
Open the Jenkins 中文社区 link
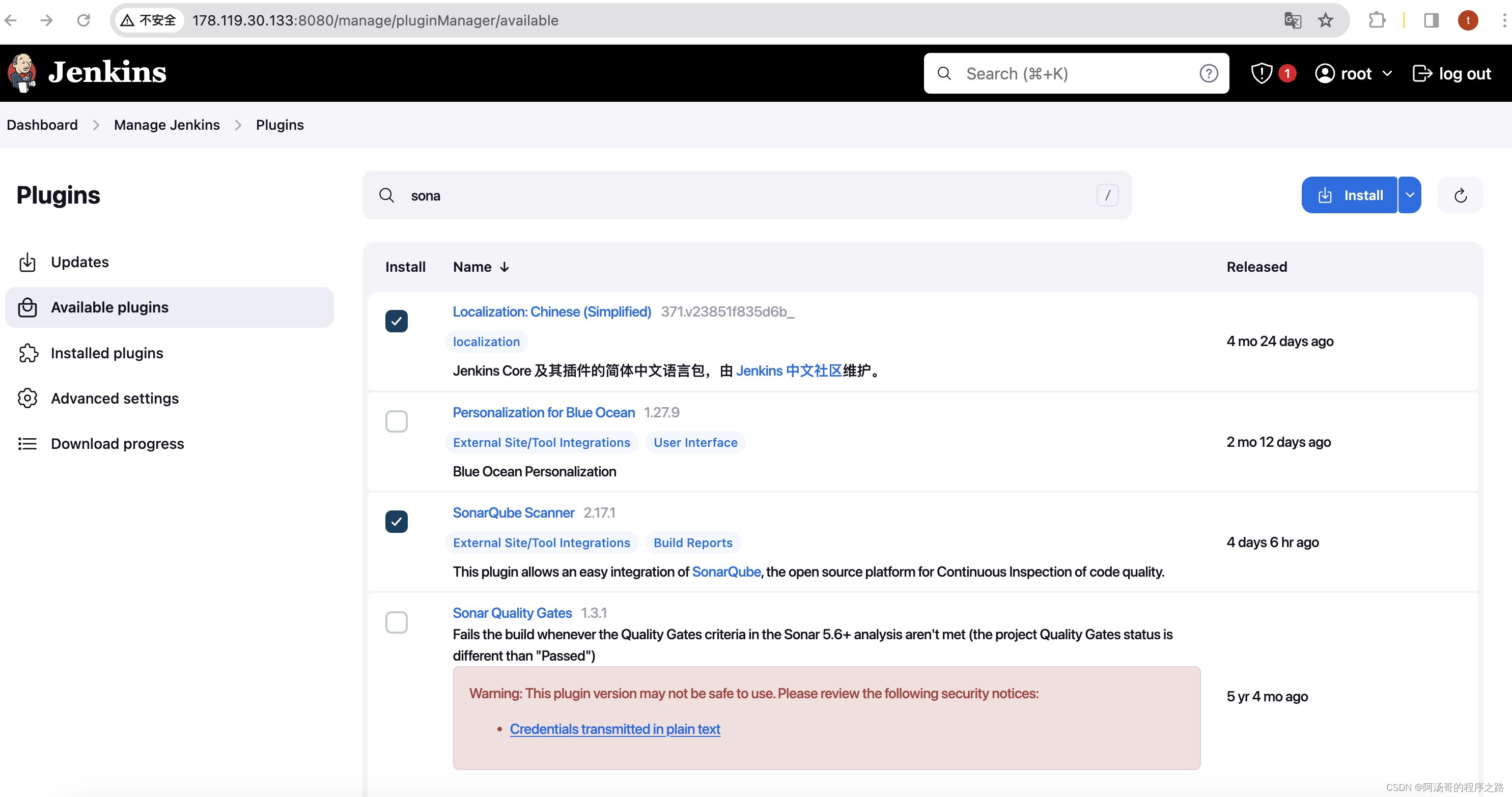coord(789,371)
